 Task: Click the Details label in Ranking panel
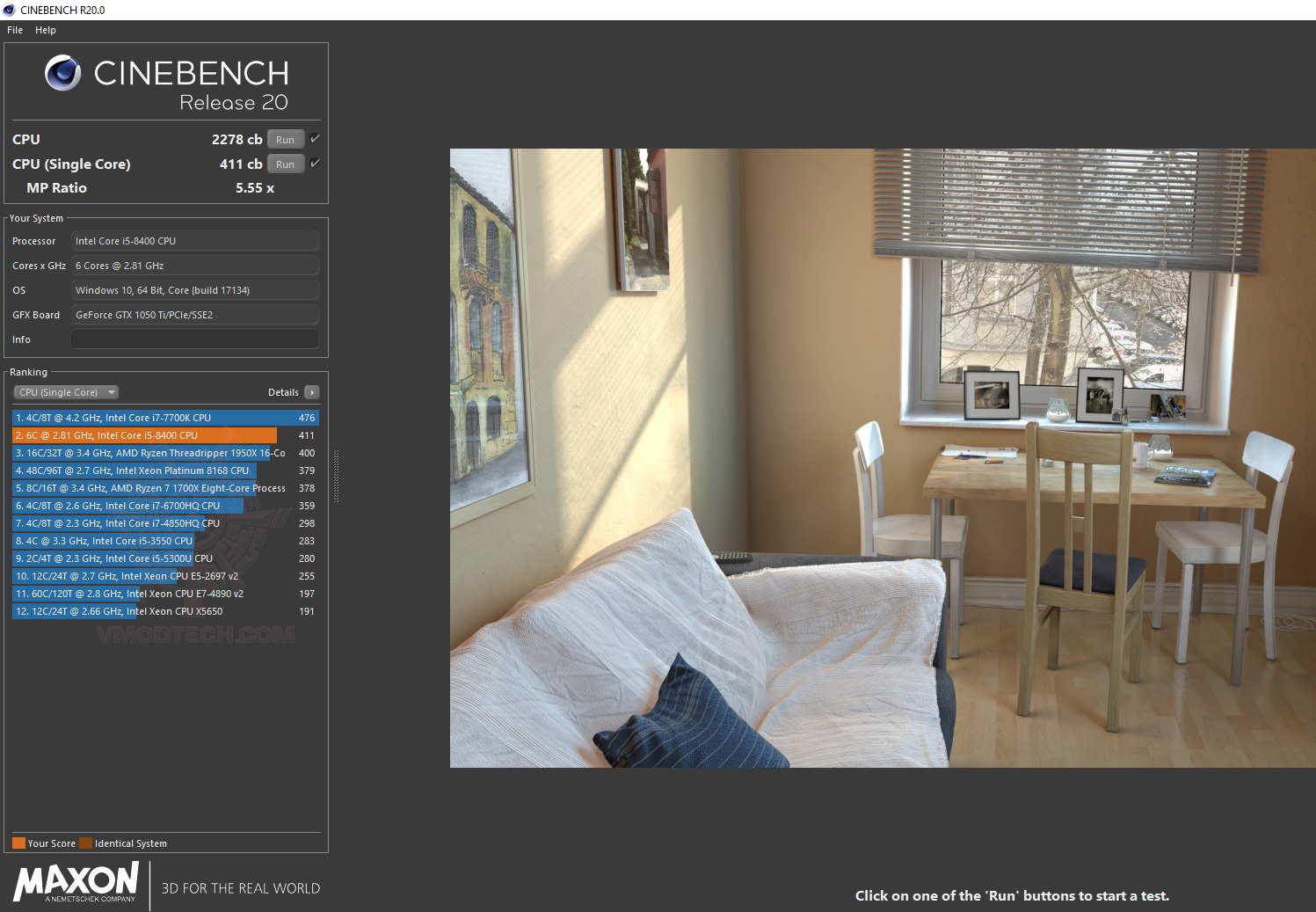coord(283,392)
